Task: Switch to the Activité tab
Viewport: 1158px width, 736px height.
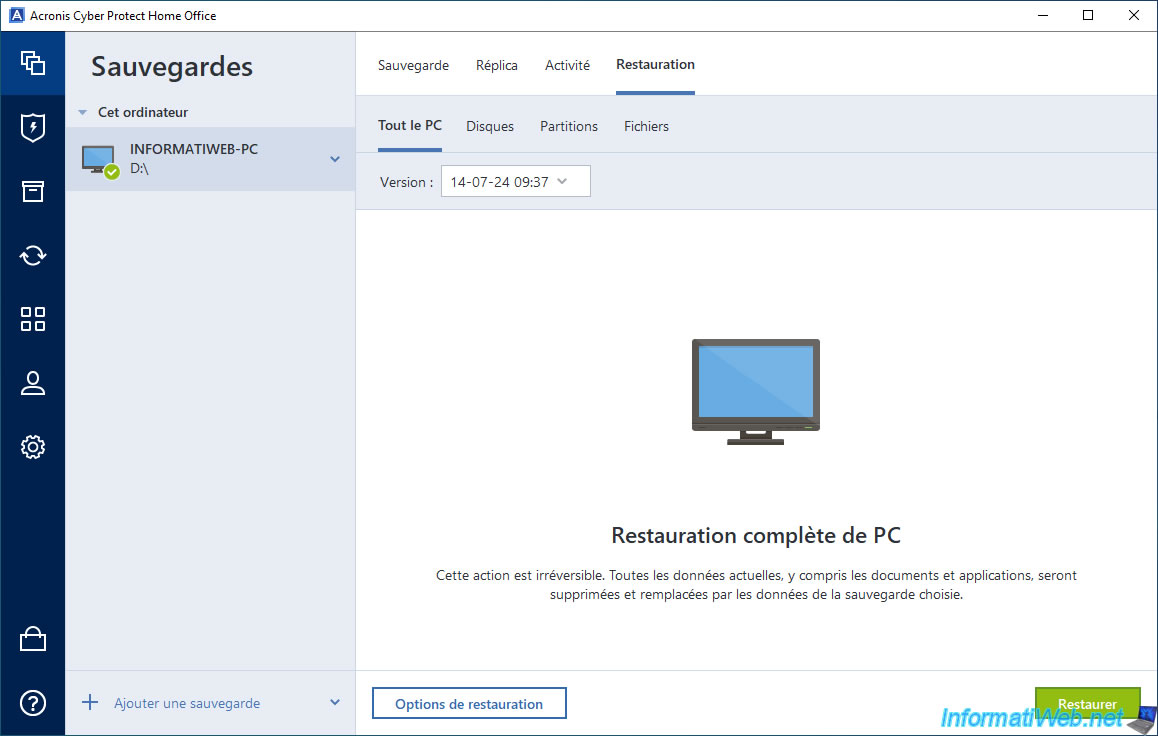Action: (567, 65)
